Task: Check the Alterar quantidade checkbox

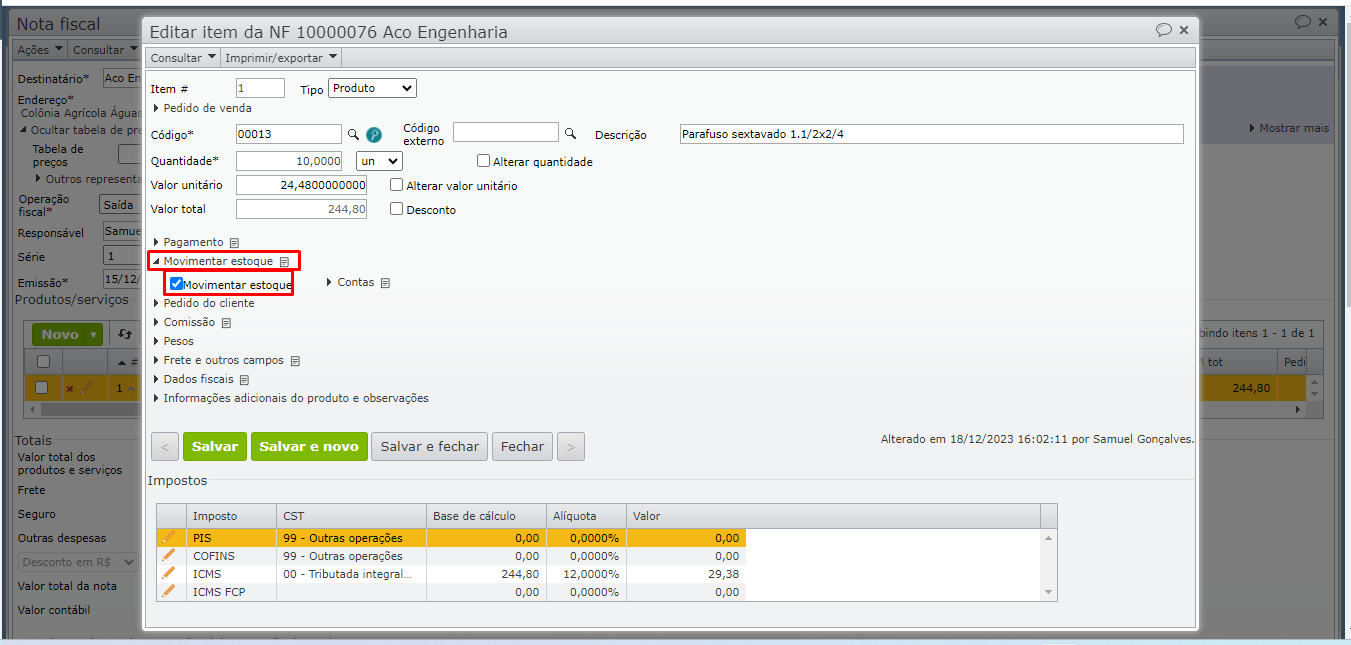Action: 483,161
